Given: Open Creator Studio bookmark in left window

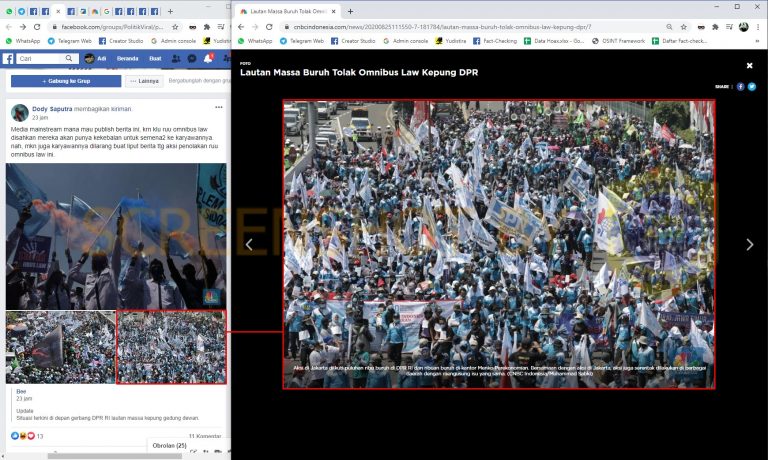Looking at the screenshot, I should 121,41.
